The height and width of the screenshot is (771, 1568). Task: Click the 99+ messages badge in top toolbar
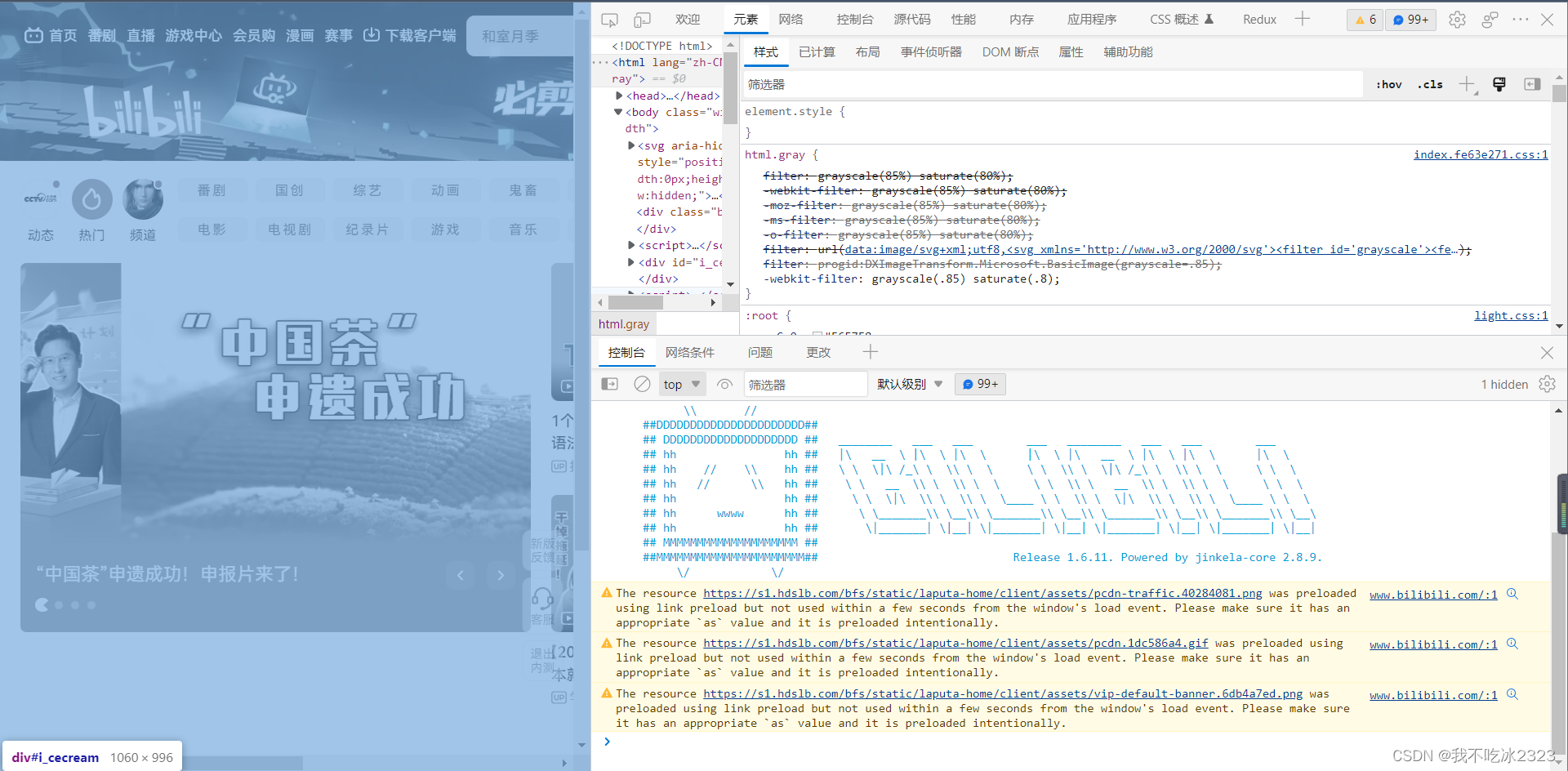1410,20
